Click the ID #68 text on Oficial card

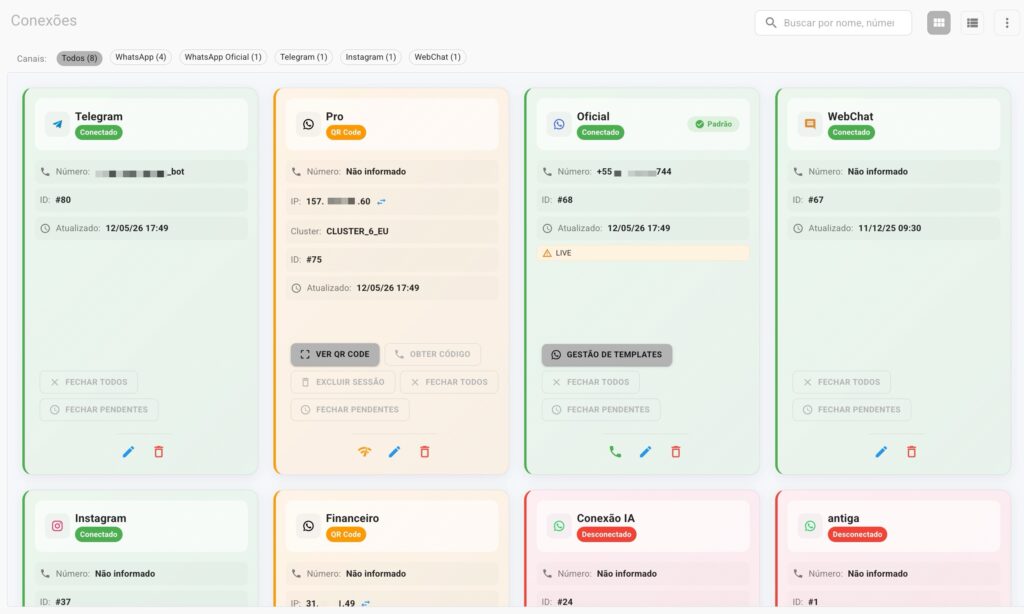point(557,200)
